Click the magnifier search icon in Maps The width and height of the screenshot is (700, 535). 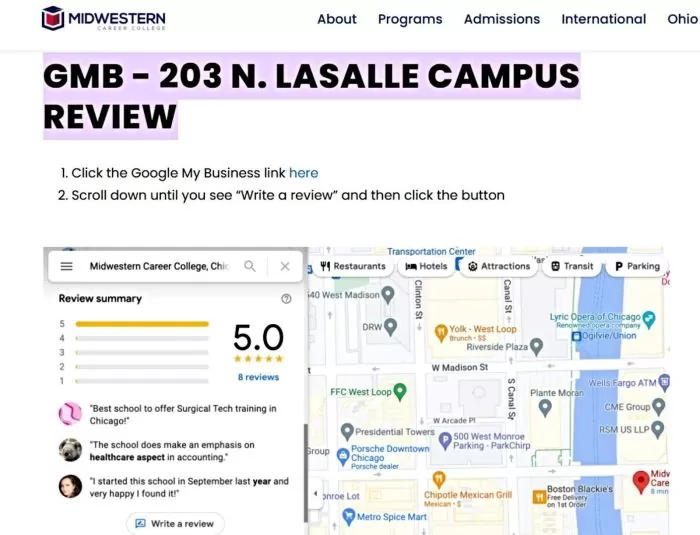tap(250, 267)
